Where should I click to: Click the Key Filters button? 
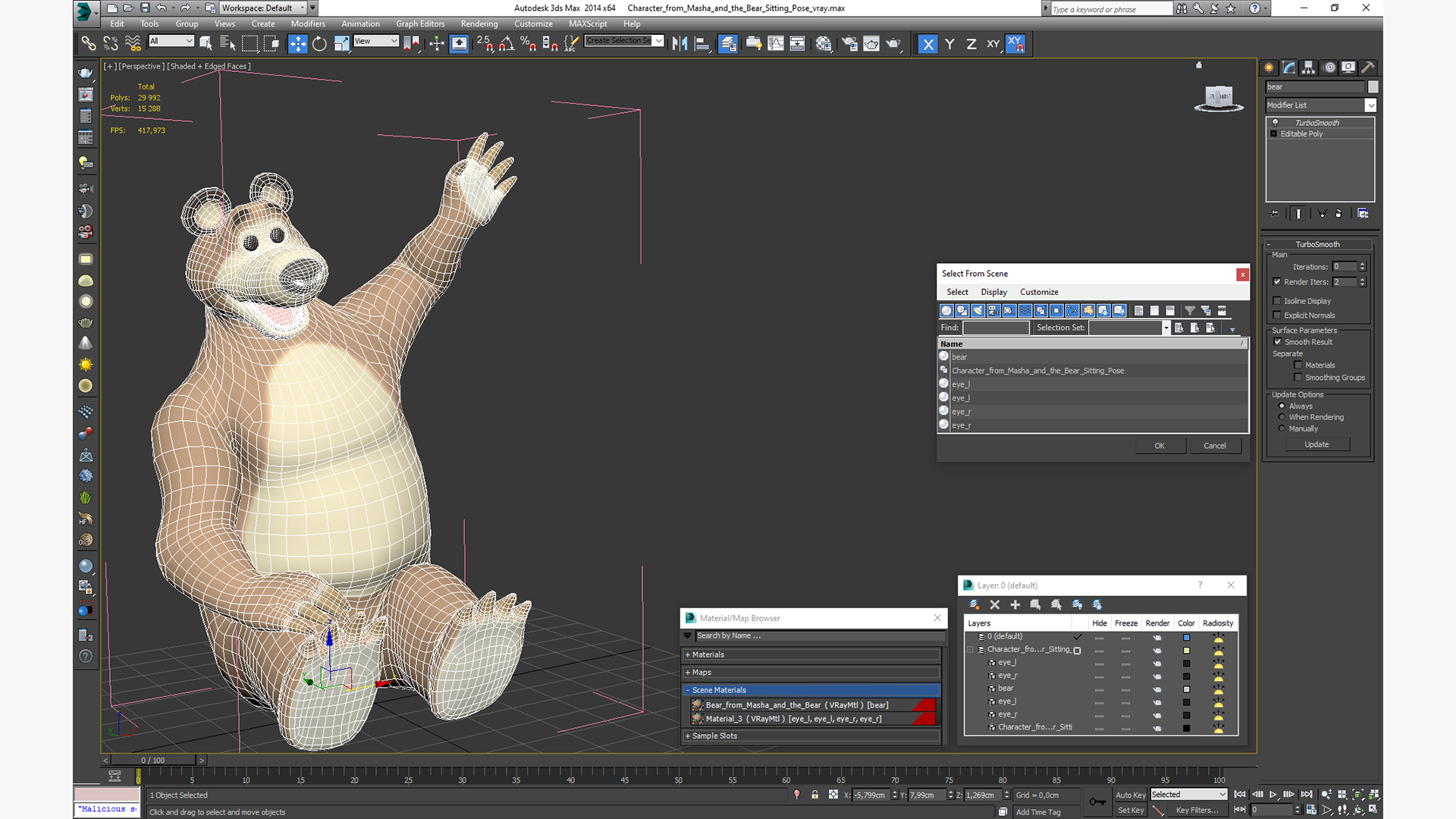(1197, 810)
